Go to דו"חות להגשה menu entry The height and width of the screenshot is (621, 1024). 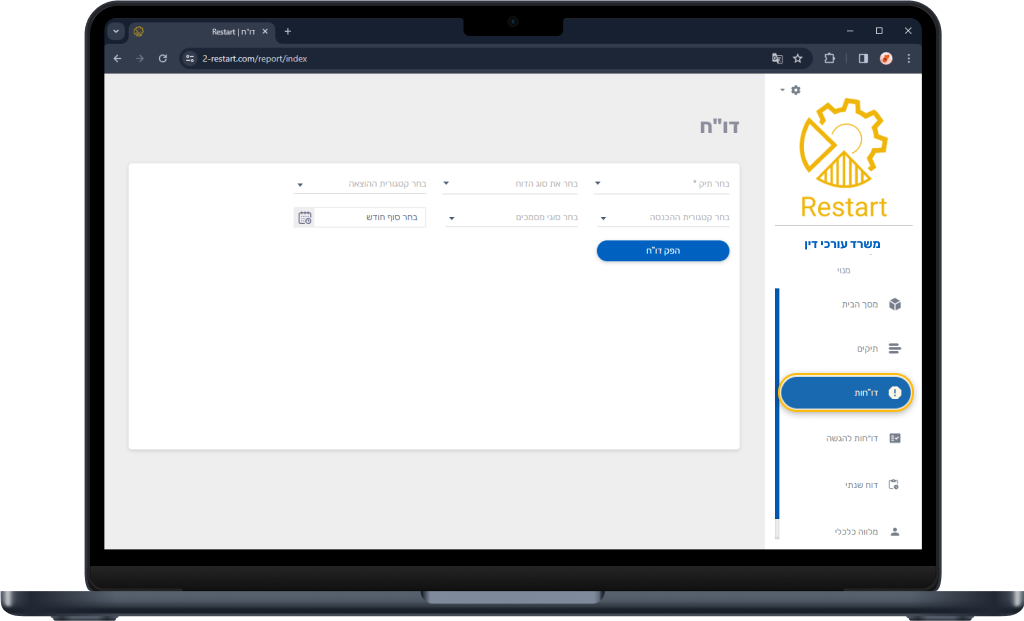point(852,438)
